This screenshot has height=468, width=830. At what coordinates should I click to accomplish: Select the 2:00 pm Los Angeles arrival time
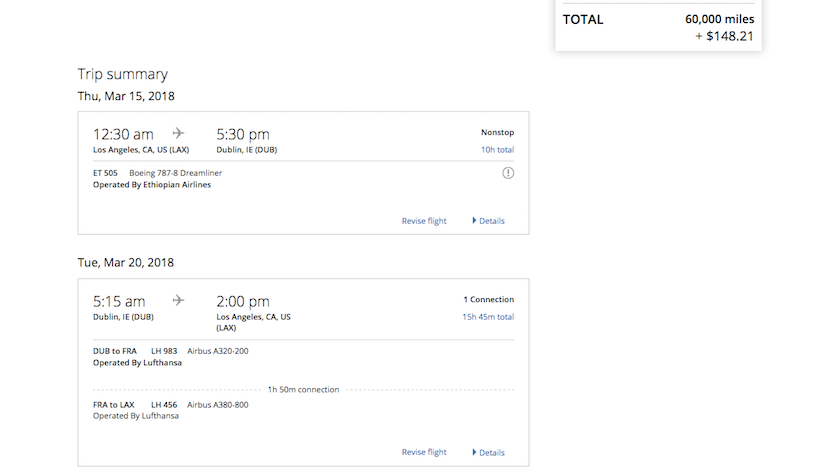[243, 301]
